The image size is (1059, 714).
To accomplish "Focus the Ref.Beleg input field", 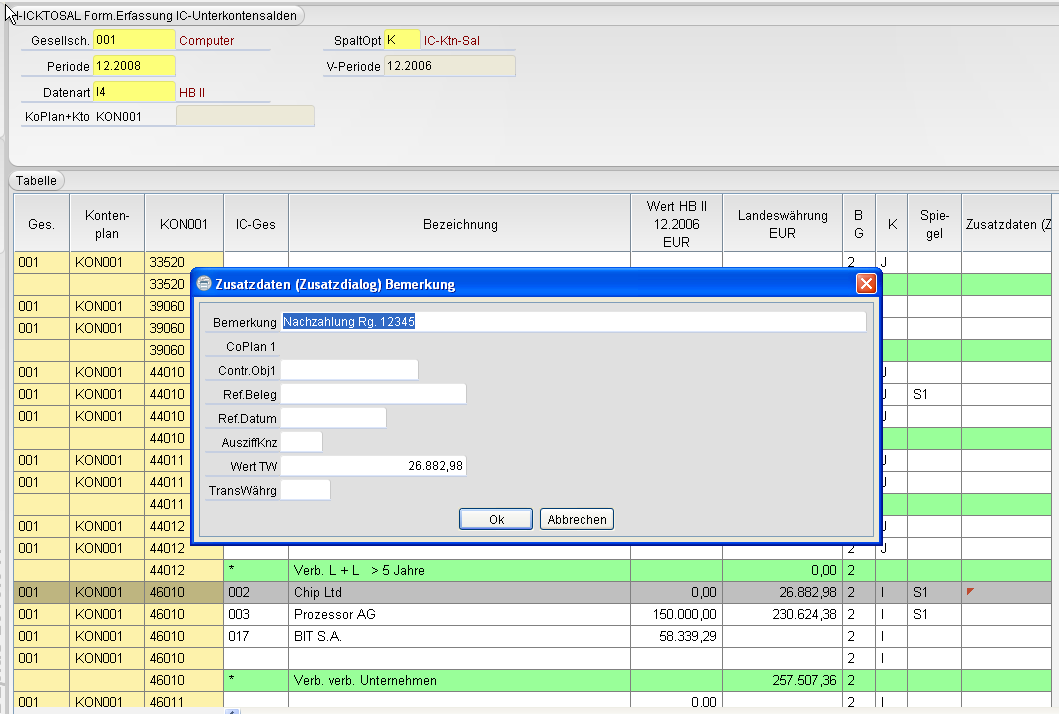I will click(373, 394).
